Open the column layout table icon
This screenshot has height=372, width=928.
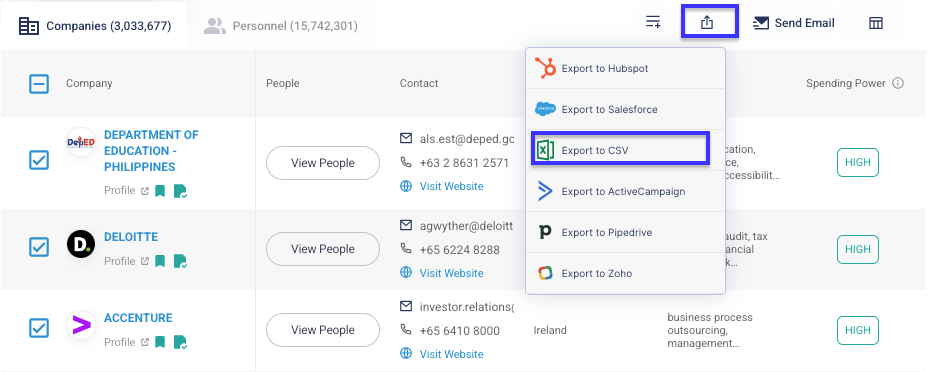pyautogui.click(x=876, y=23)
